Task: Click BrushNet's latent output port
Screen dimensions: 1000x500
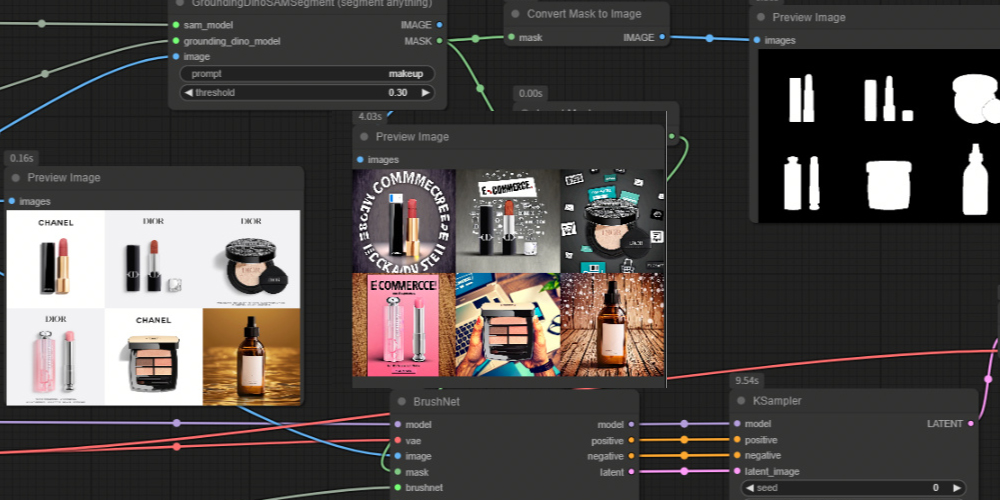Action: coord(631,472)
